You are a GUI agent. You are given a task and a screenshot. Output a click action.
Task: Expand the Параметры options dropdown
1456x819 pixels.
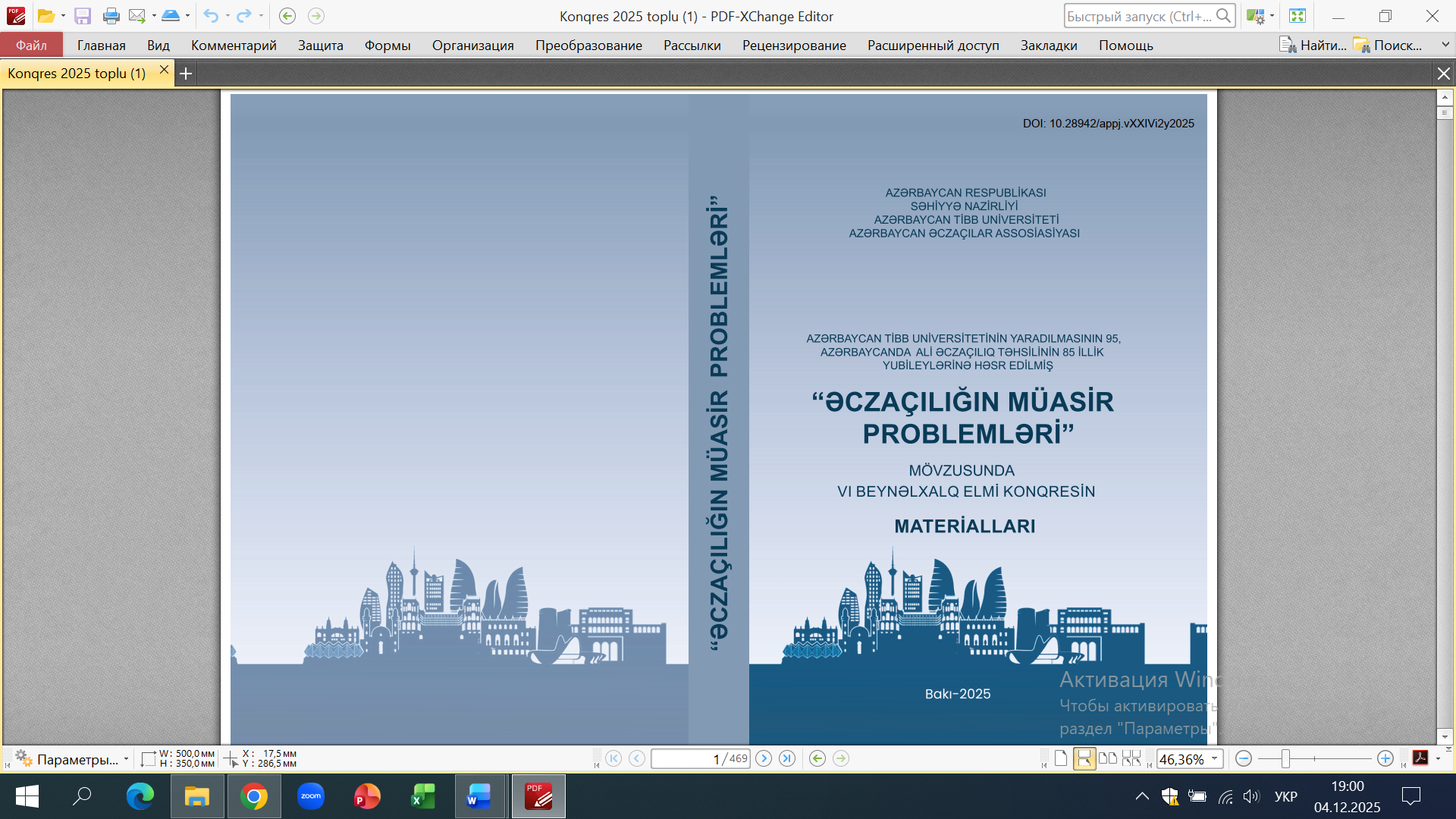coord(126,759)
